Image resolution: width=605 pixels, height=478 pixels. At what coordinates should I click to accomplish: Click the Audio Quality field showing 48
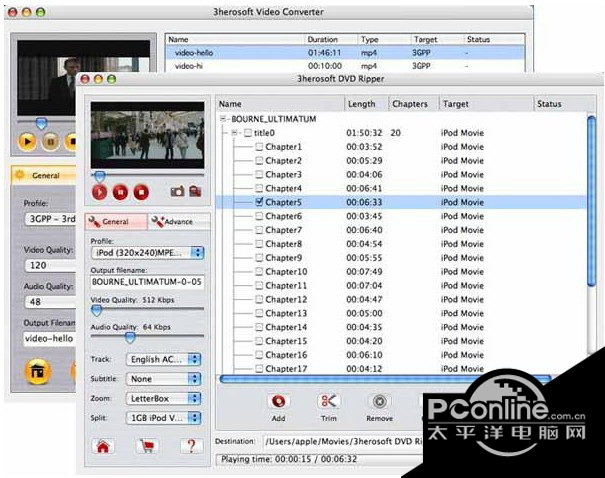point(50,302)
